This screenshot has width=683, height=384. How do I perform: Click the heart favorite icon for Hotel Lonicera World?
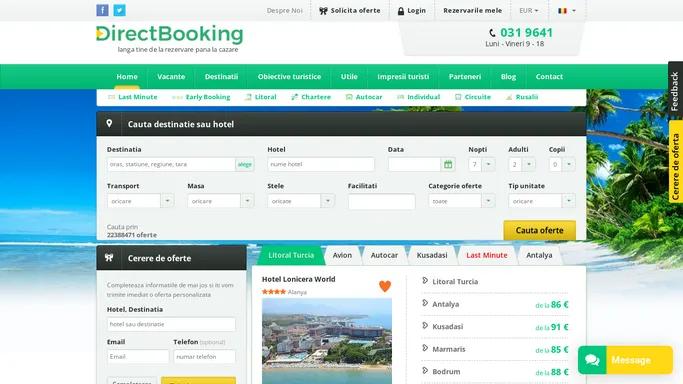pyautogui.click(x=385, y=286)
